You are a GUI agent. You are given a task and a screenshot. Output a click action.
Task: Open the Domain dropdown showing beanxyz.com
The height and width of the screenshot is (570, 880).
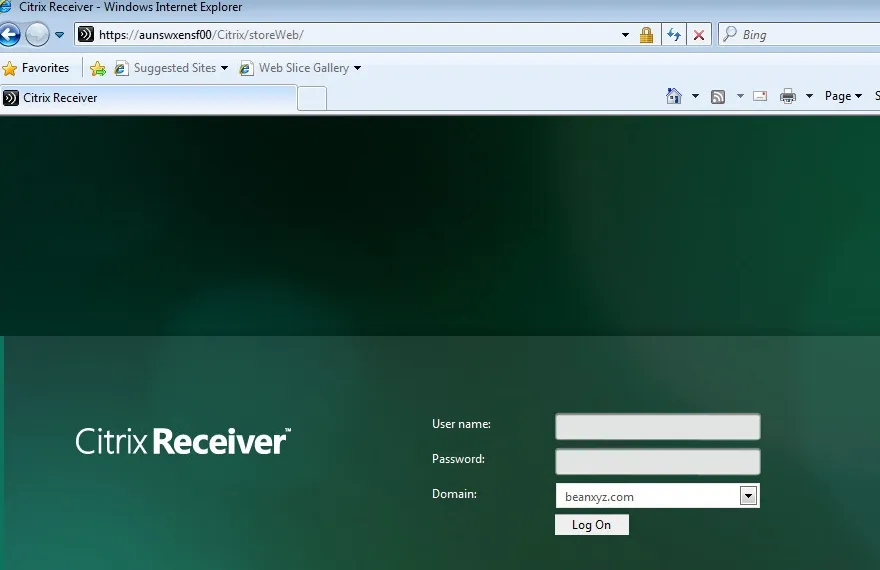658,496
